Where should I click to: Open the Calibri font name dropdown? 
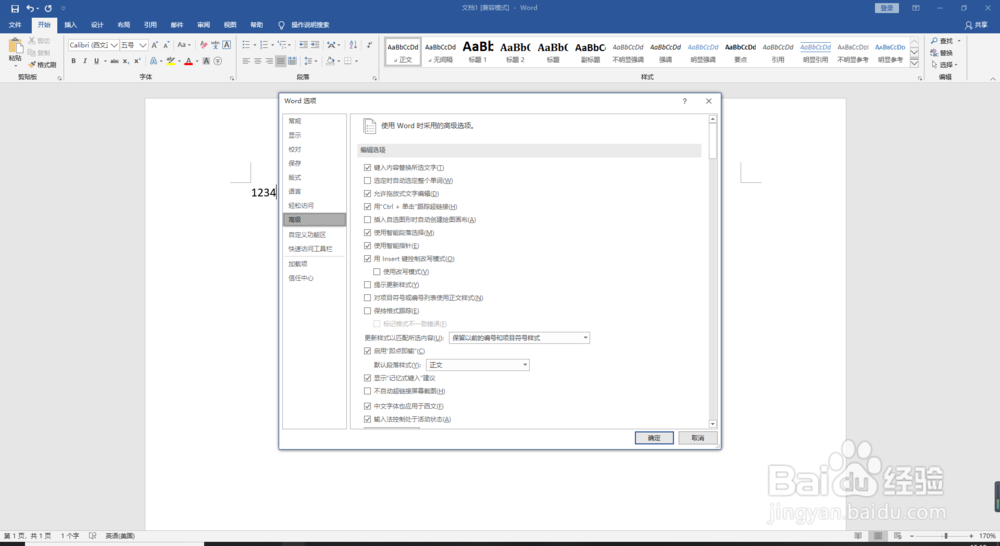pyautogui.click(x=115, y=45)
